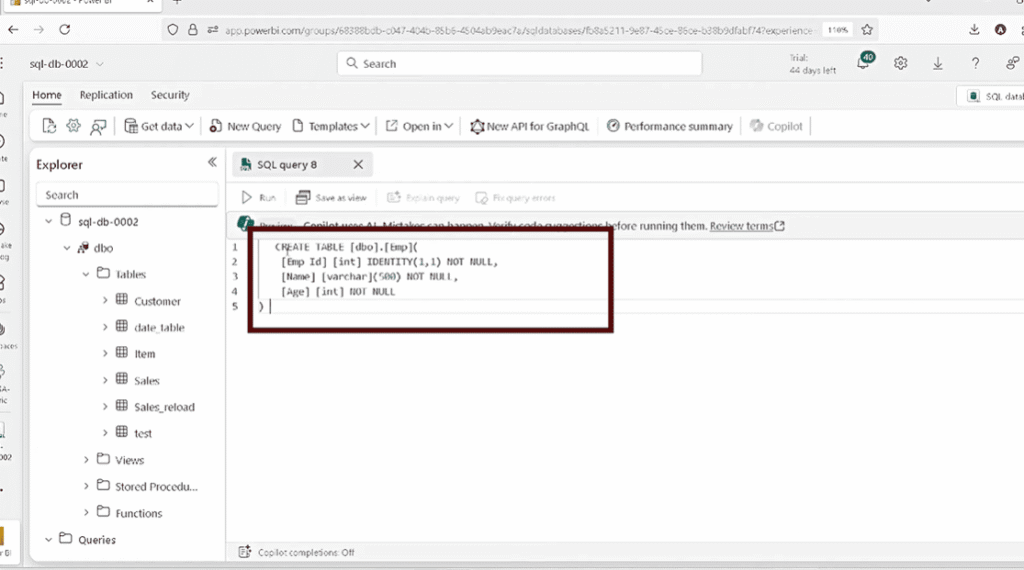Switch to the Home tab
The width and height of the screenshot is (1024, 570).
click(47, 95)
